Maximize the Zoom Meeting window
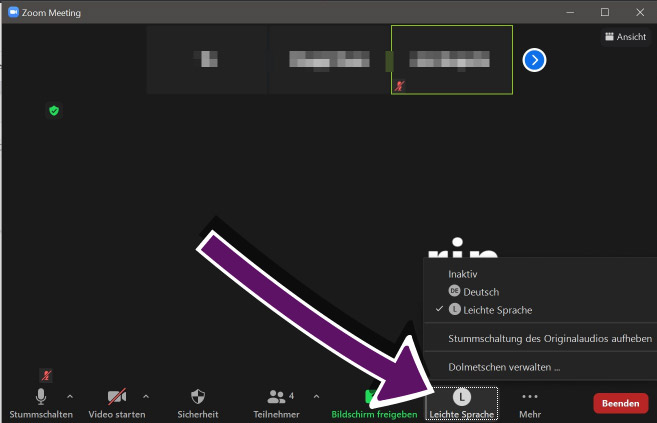657x423 pixels. [605, 12]
